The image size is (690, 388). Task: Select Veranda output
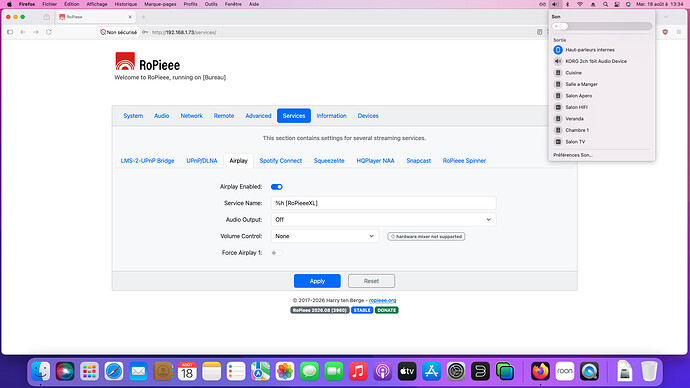point(602,119)
